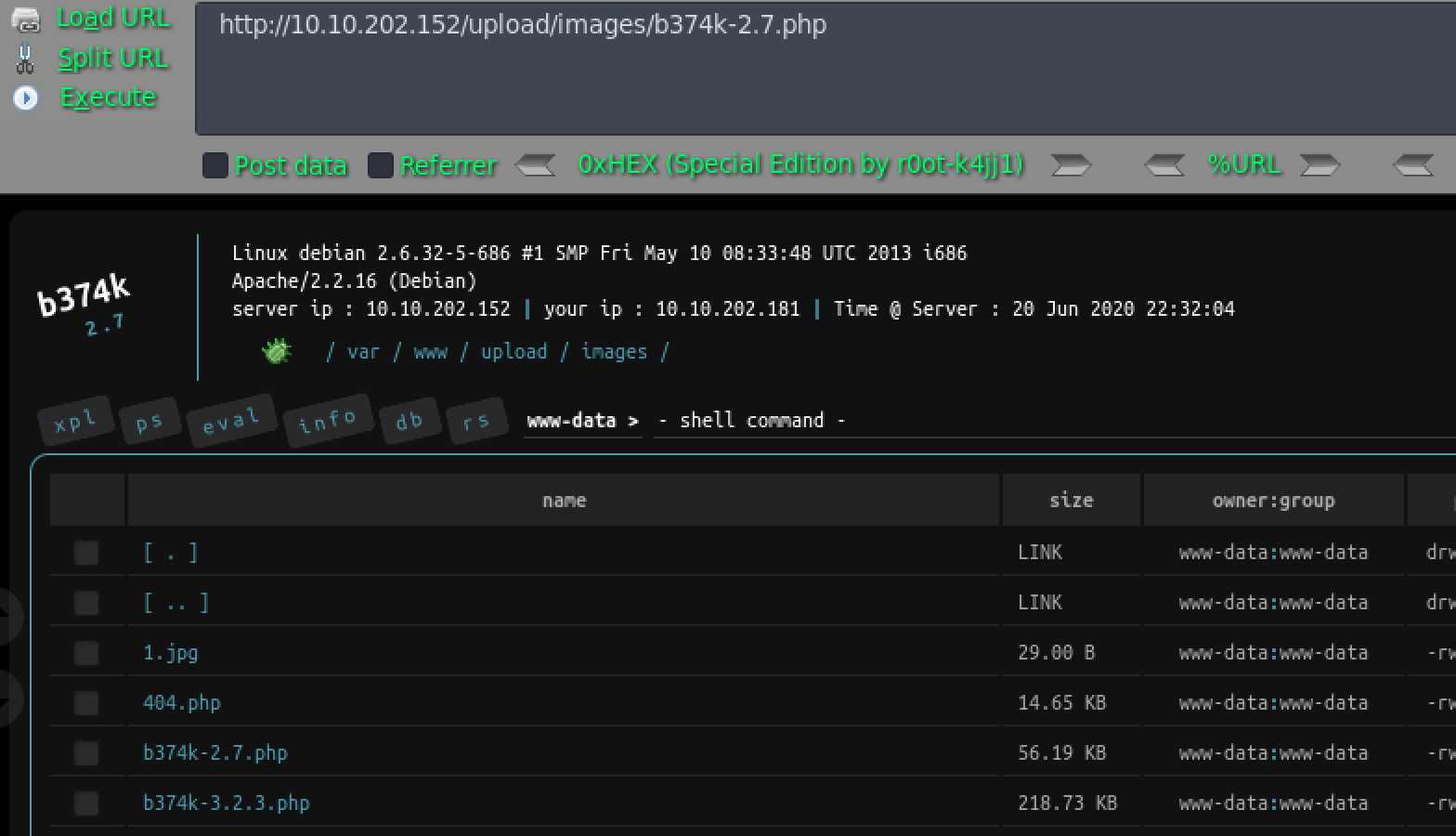Screen dimensions: 1456x836
Task: Click the Split URL scissors icon
Action: pyautogui.click(x=25, y=59)
